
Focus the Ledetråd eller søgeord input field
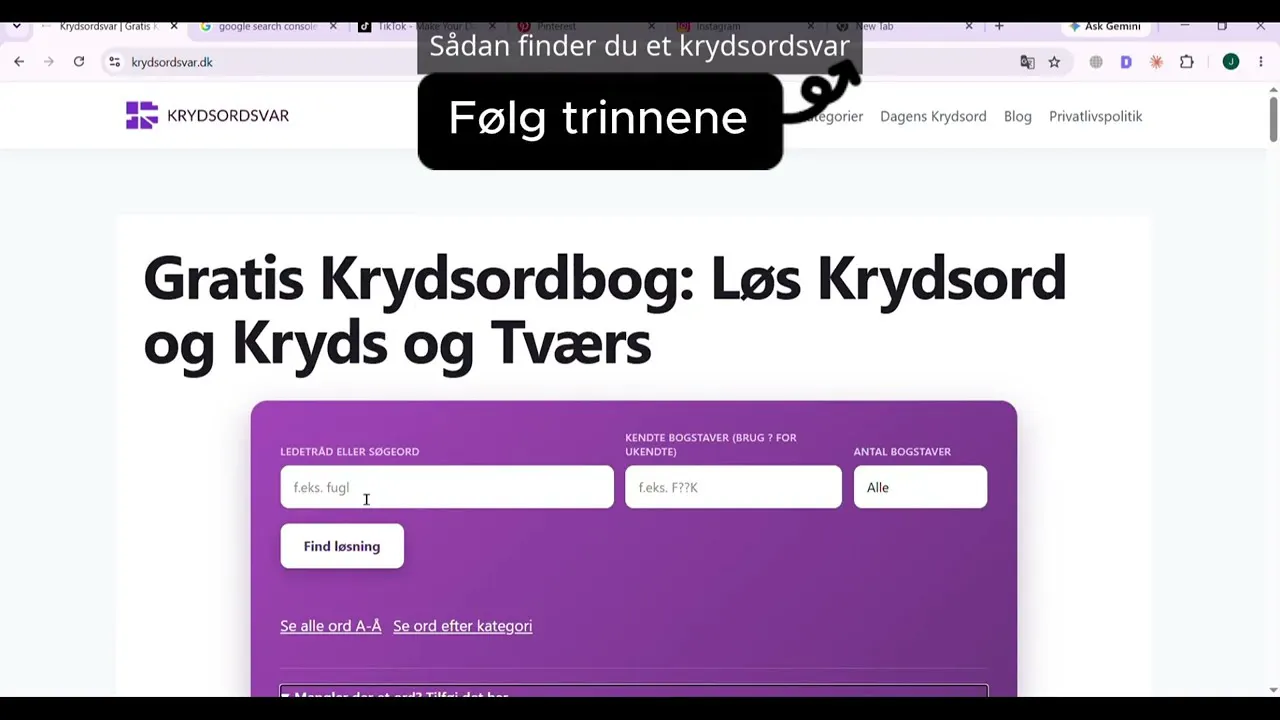point(447,487)
